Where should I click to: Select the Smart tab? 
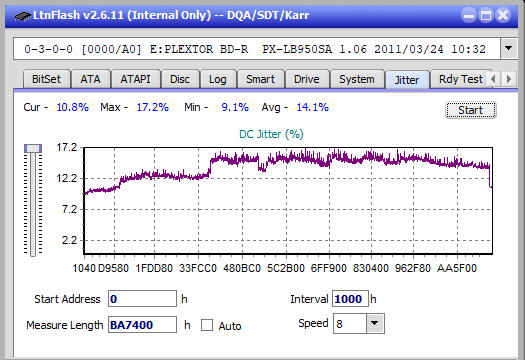click(260, 79)
